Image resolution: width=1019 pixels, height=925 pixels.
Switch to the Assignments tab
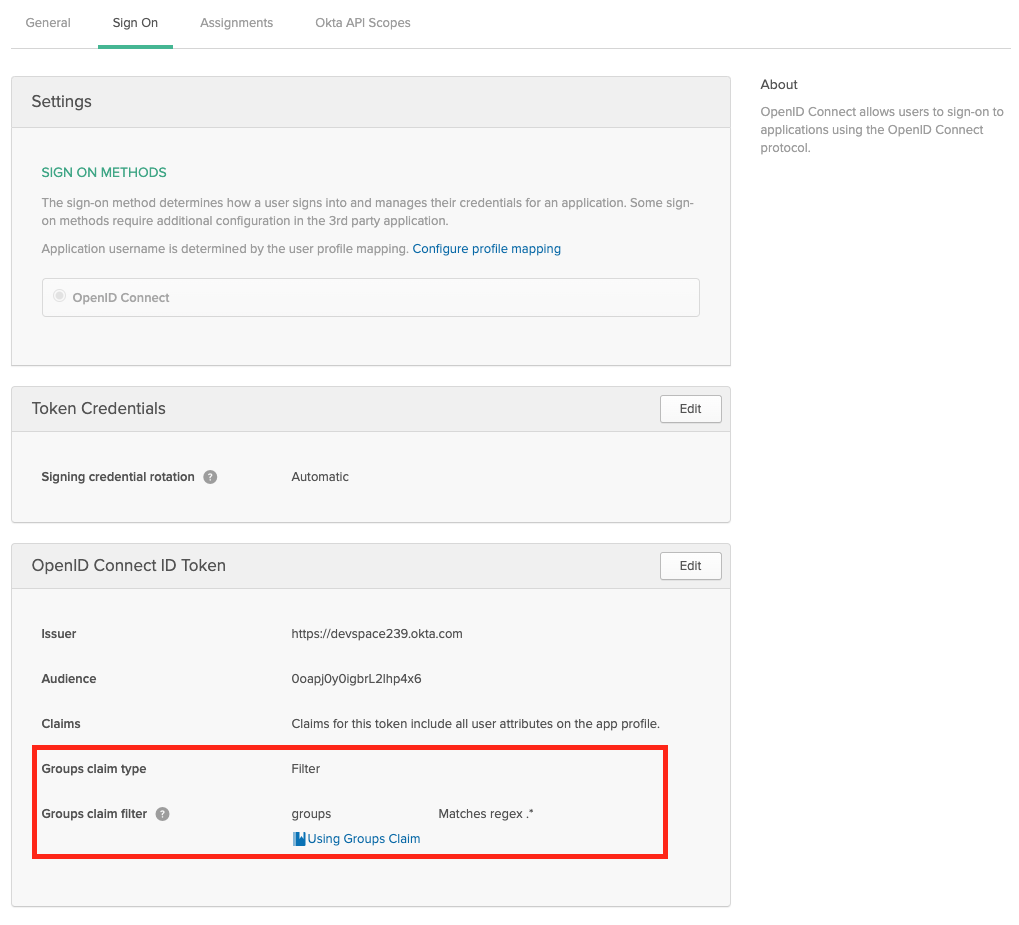(236, 23)
